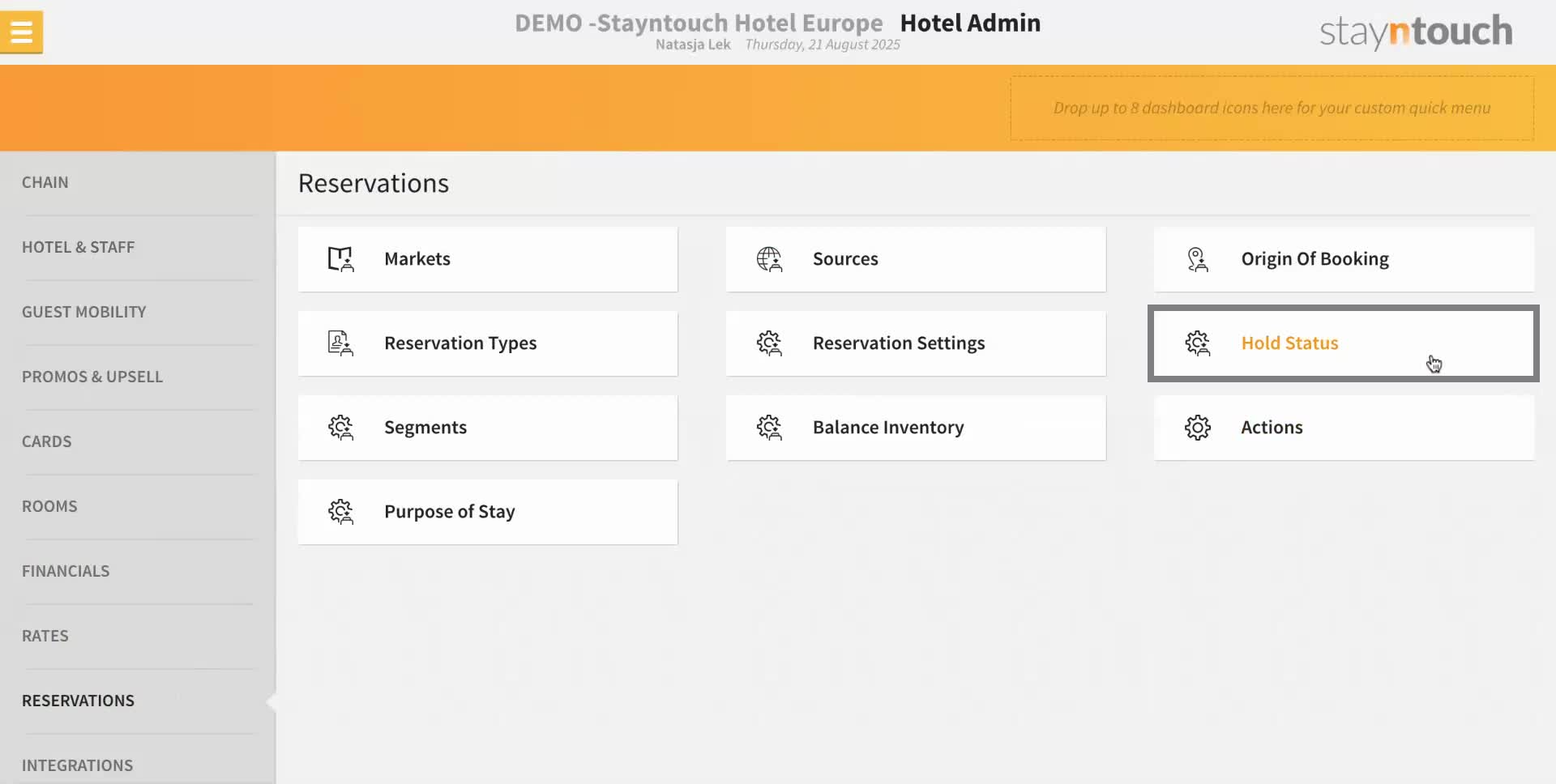Open the Segments tile
This screenshot has width=1556, height=784.
tap(488, 428)
